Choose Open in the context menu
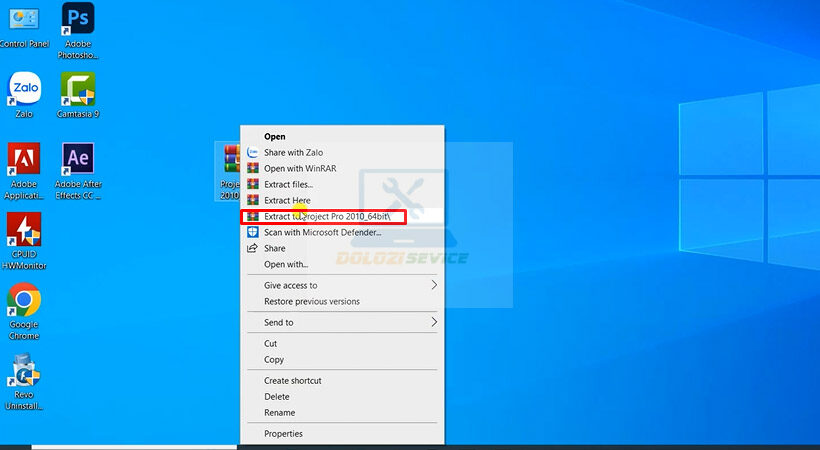Screen dimensions: 820x450 click(275, 136)
